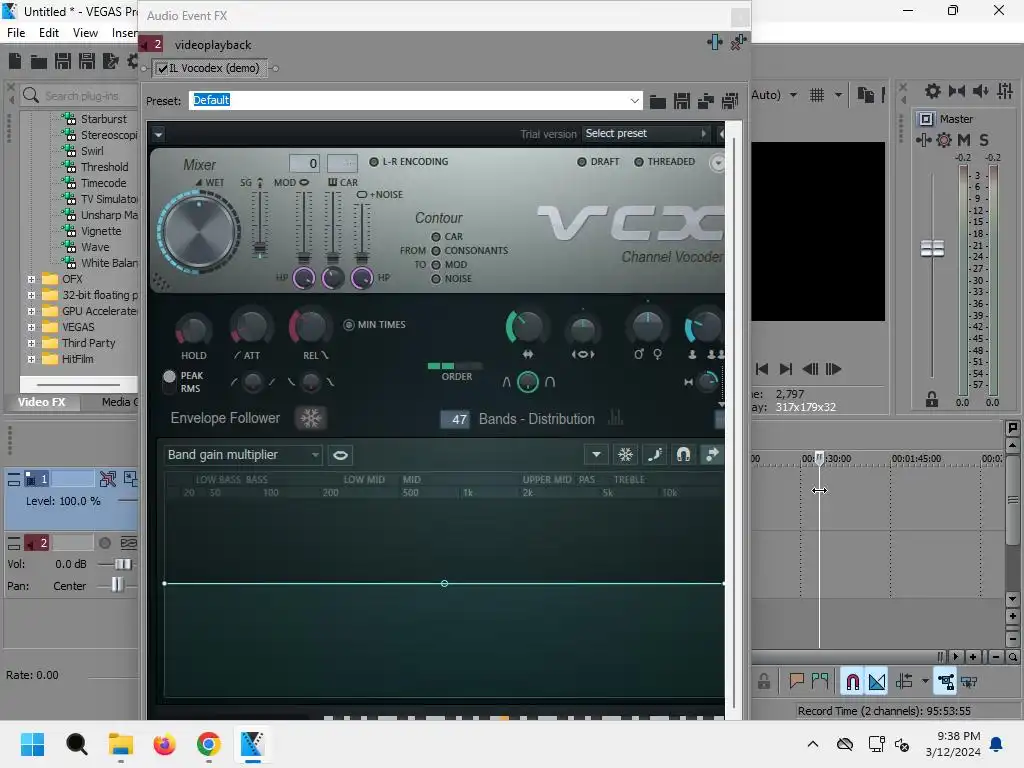
Task: Open the File menu
Action: (x=16, y=33)
